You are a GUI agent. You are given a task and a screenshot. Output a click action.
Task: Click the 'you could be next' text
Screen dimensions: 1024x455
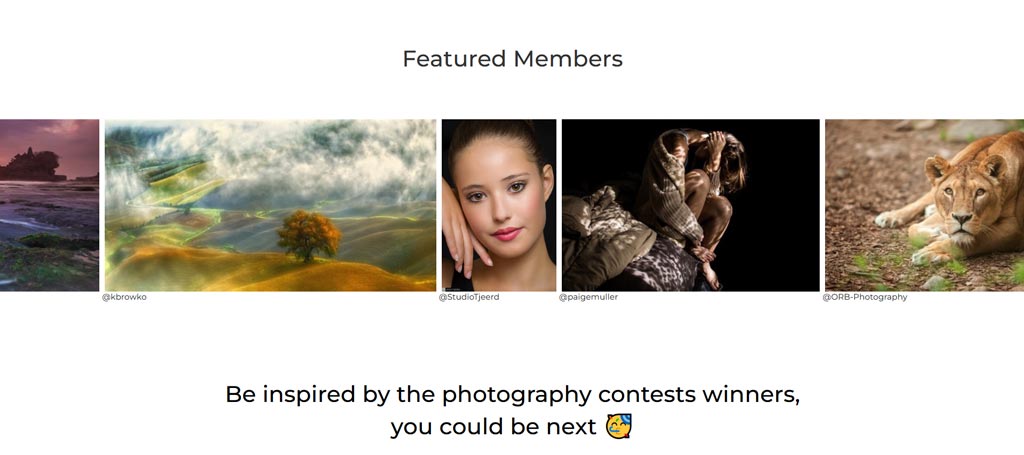pyautogui.click(x=494, y=427)
